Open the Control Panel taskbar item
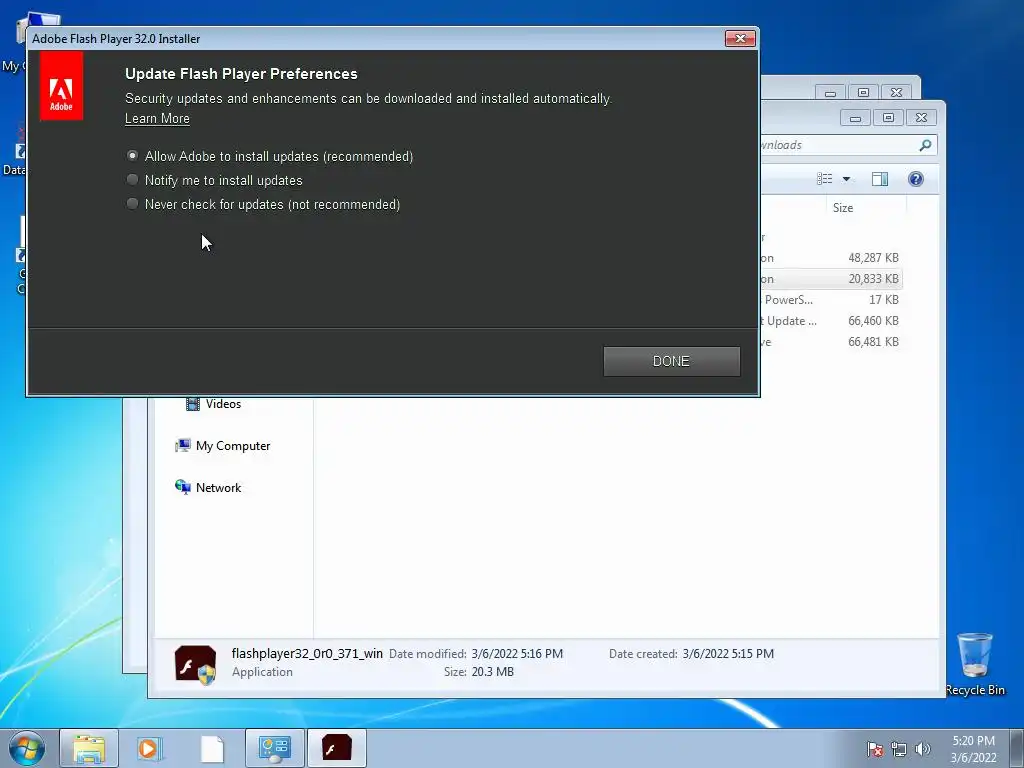Viewport: 1024px width, 768px height. coord(274,748)
